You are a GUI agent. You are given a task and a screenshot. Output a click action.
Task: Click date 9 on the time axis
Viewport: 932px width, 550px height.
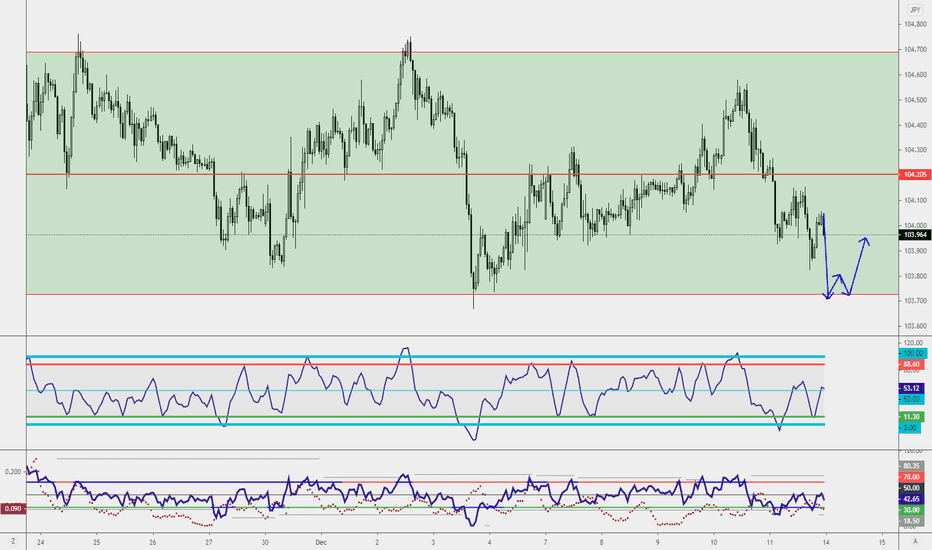pyautogui.click(x=657, y=542)
